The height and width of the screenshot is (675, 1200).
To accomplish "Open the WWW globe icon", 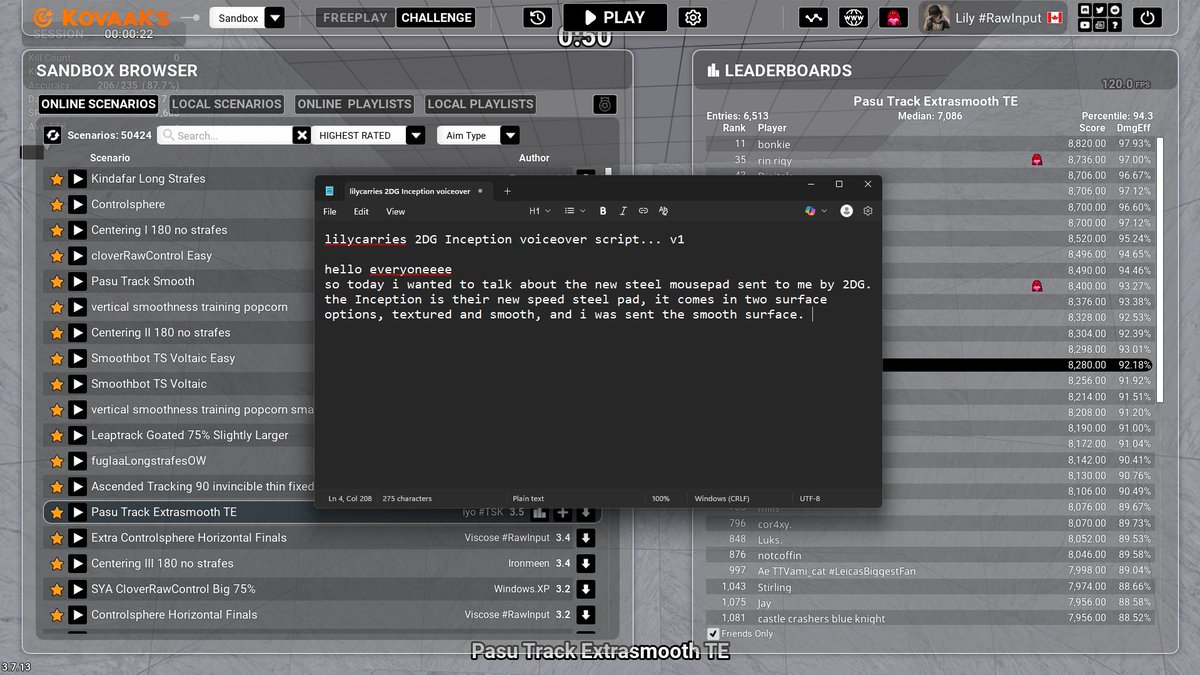I will pos(854,17).
